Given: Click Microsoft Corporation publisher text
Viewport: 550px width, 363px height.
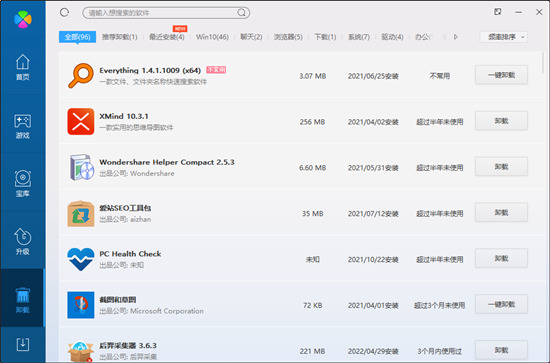Looking at the screenshot, I should (167, 311).
